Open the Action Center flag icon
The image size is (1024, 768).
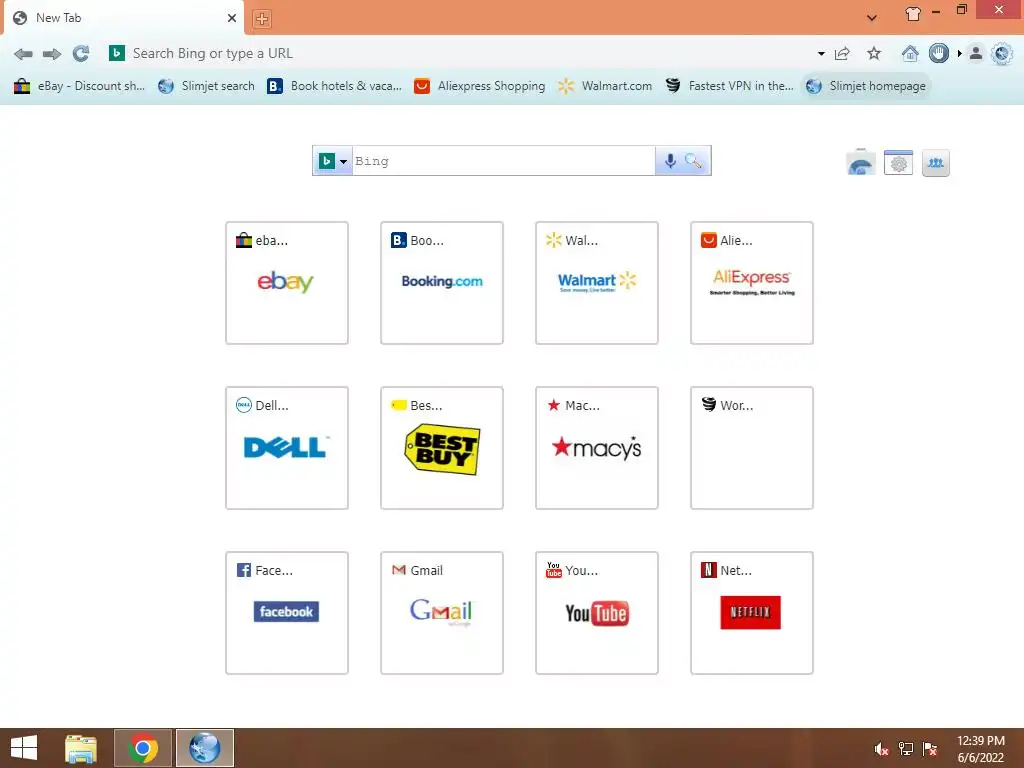pyautogui.click(x=930, y=749)
